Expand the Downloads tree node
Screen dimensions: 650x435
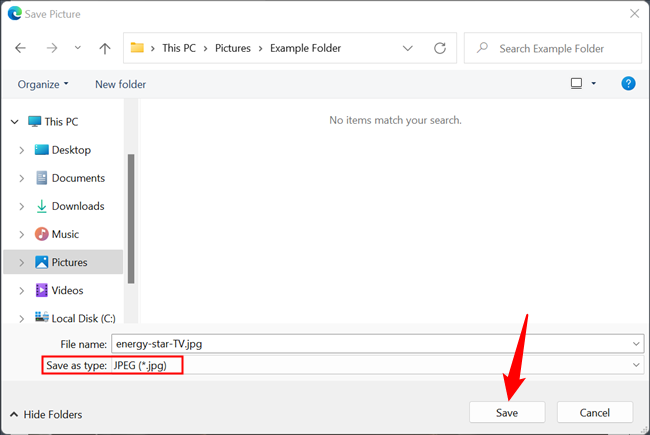pos(22,207)
